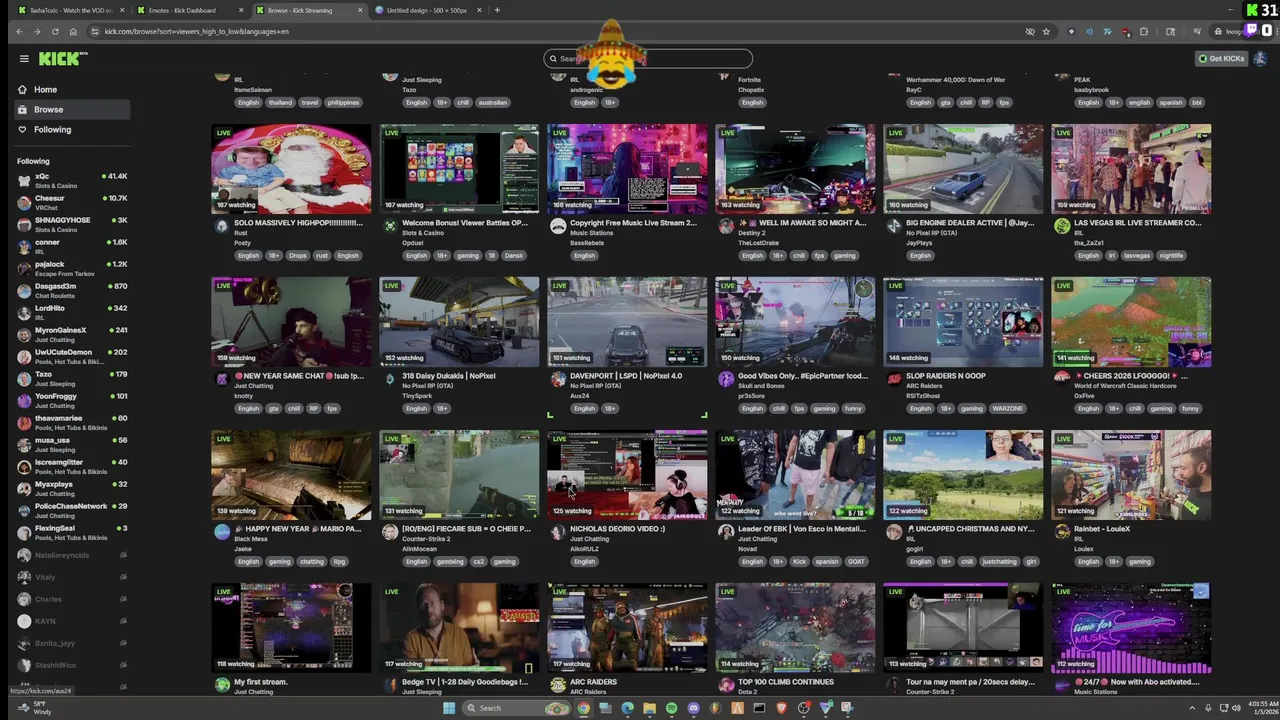Click the eye-slash tracking icon in address bar

pyautogui.click(x=1030, y=31)
